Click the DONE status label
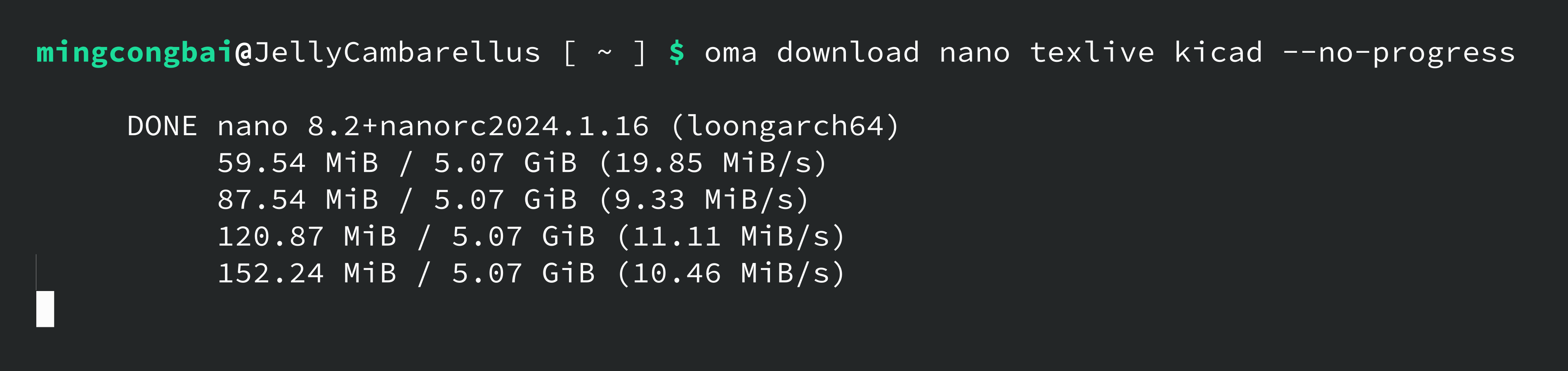 point(162,127)
